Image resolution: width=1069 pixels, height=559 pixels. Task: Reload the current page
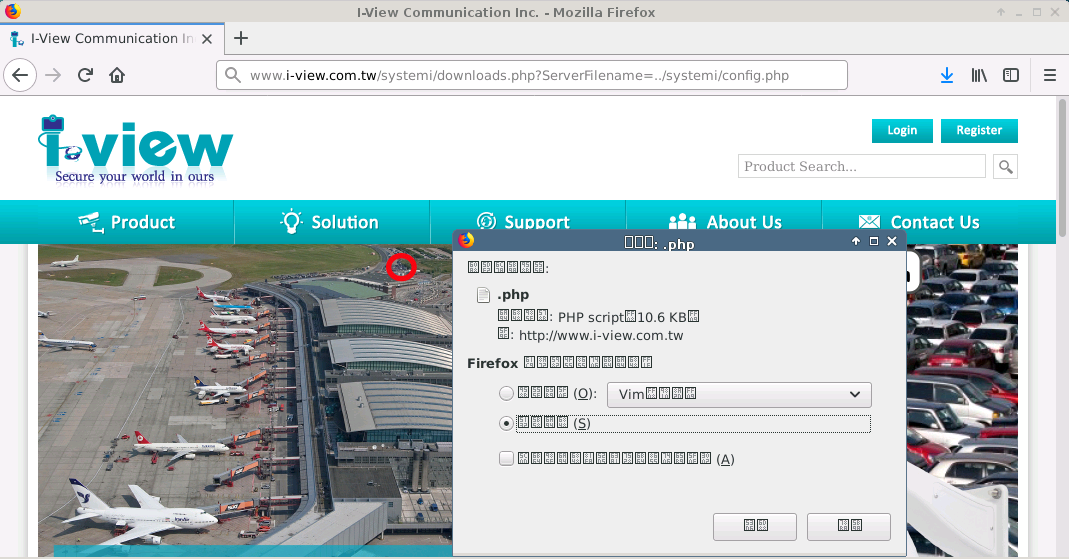(x=85, y=75)
